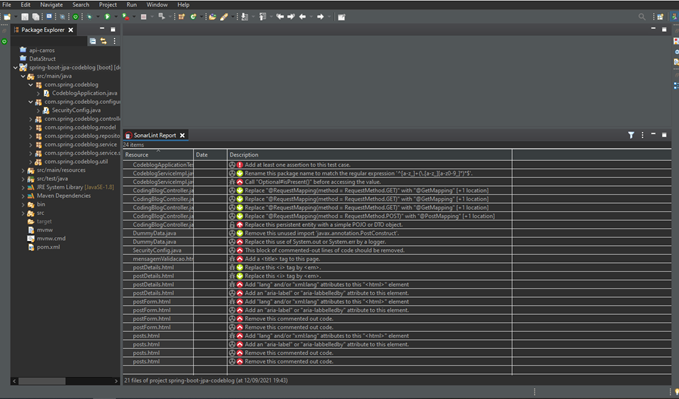679x399 pixels.
Task: Click the Save icon in toolbar
Action: coord(25,17)
